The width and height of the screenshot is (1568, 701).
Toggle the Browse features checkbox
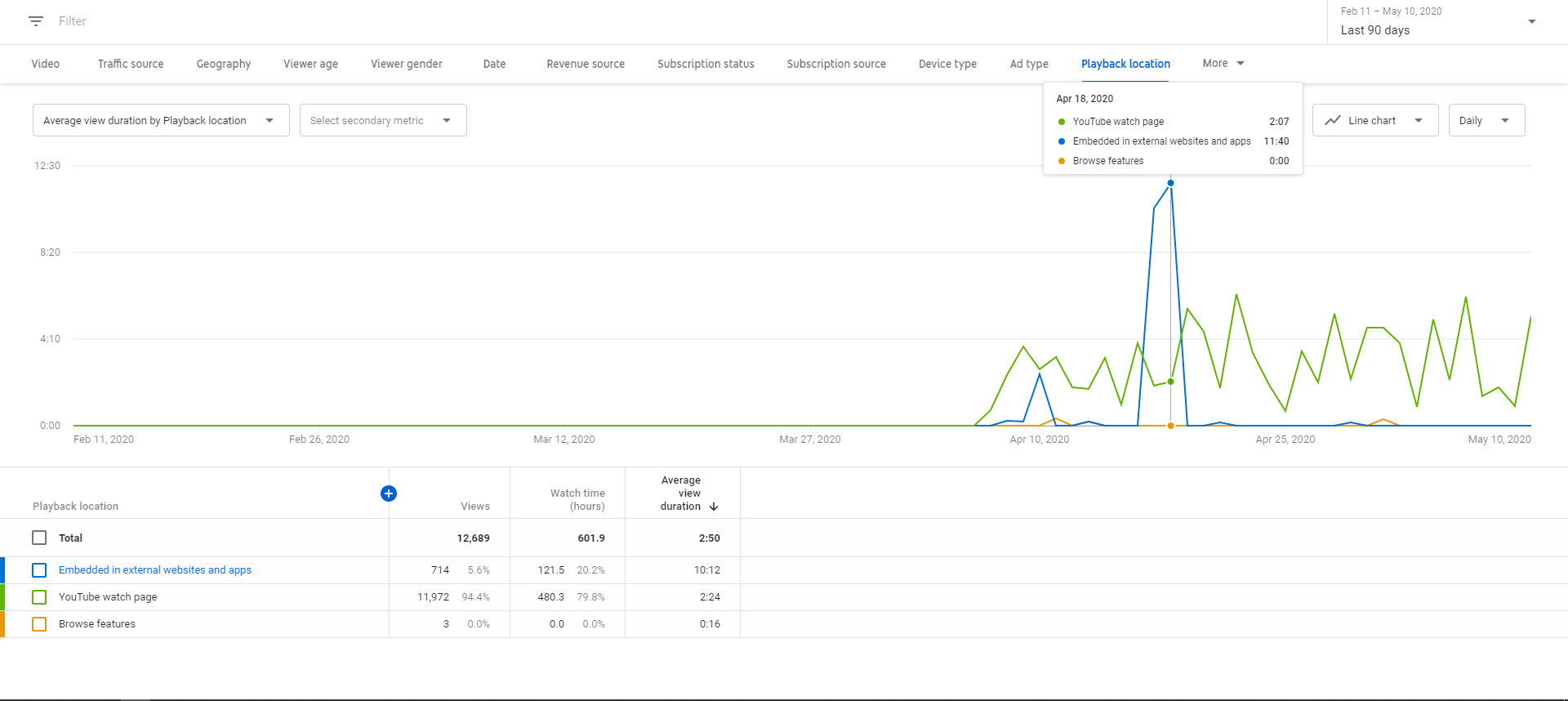pyautogui.click(x=39, y=624)
